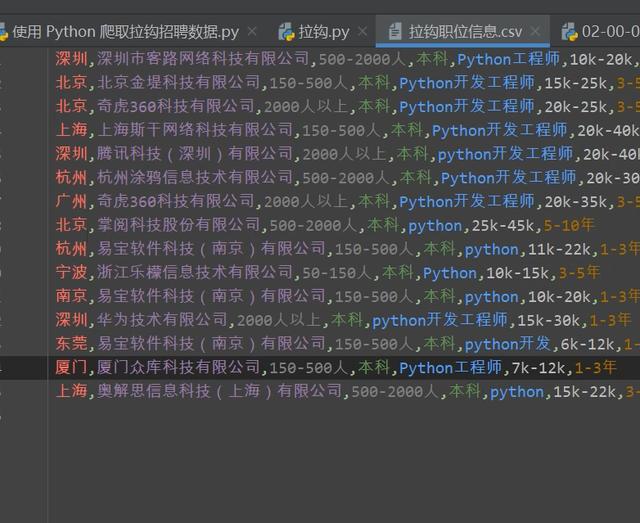This screenshot has height=523, width=640.
Task: Open the 拉钩.py tab
Action: [x=322, y=32]
